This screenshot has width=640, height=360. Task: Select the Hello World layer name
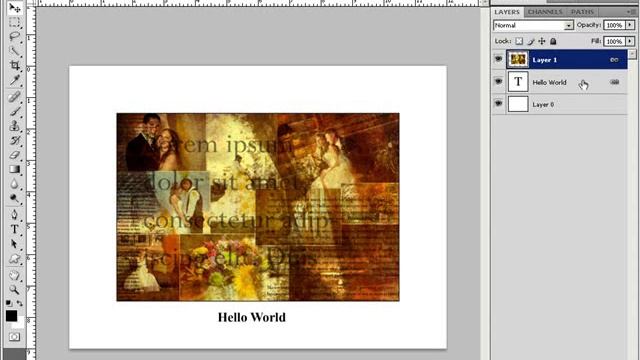549,82
